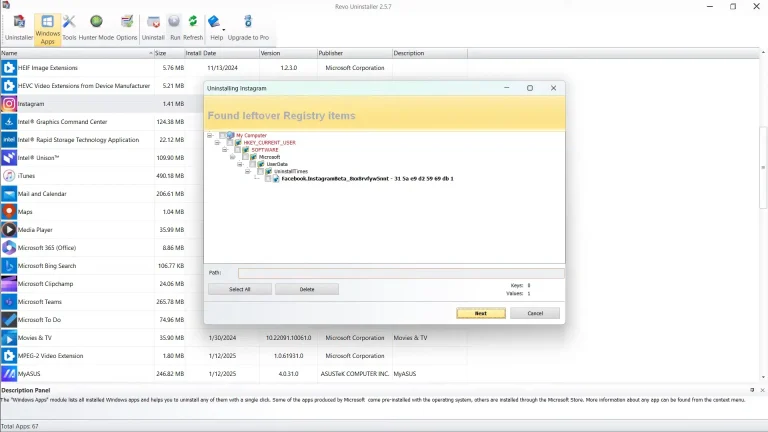Sort apps by the Version column header

click(x=288, y=53)
